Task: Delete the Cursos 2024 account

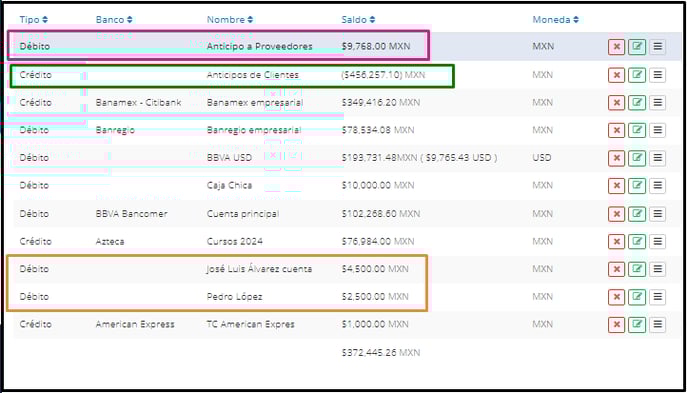Action: pos(616,242)
